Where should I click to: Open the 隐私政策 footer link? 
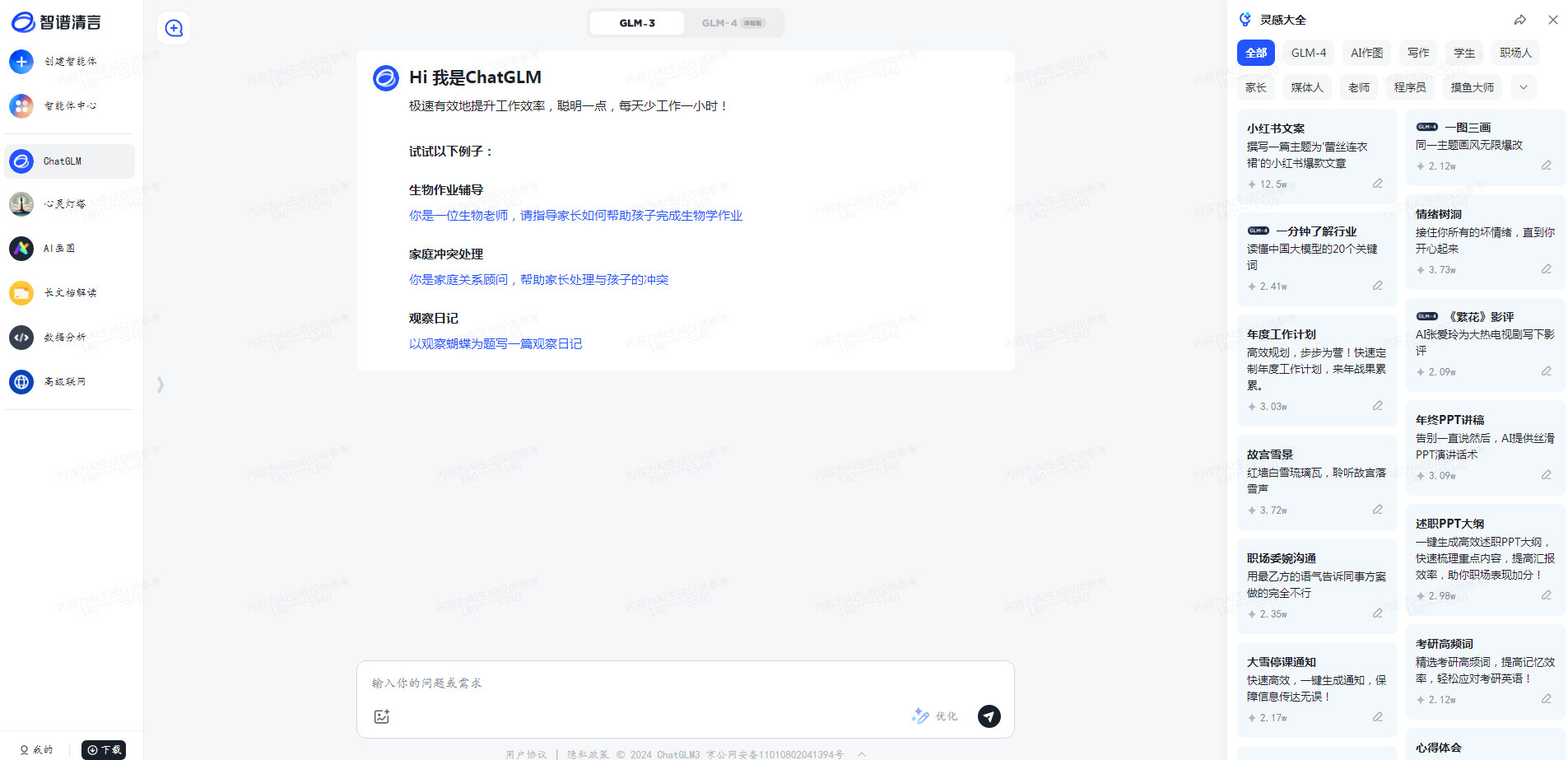(588, 754)
